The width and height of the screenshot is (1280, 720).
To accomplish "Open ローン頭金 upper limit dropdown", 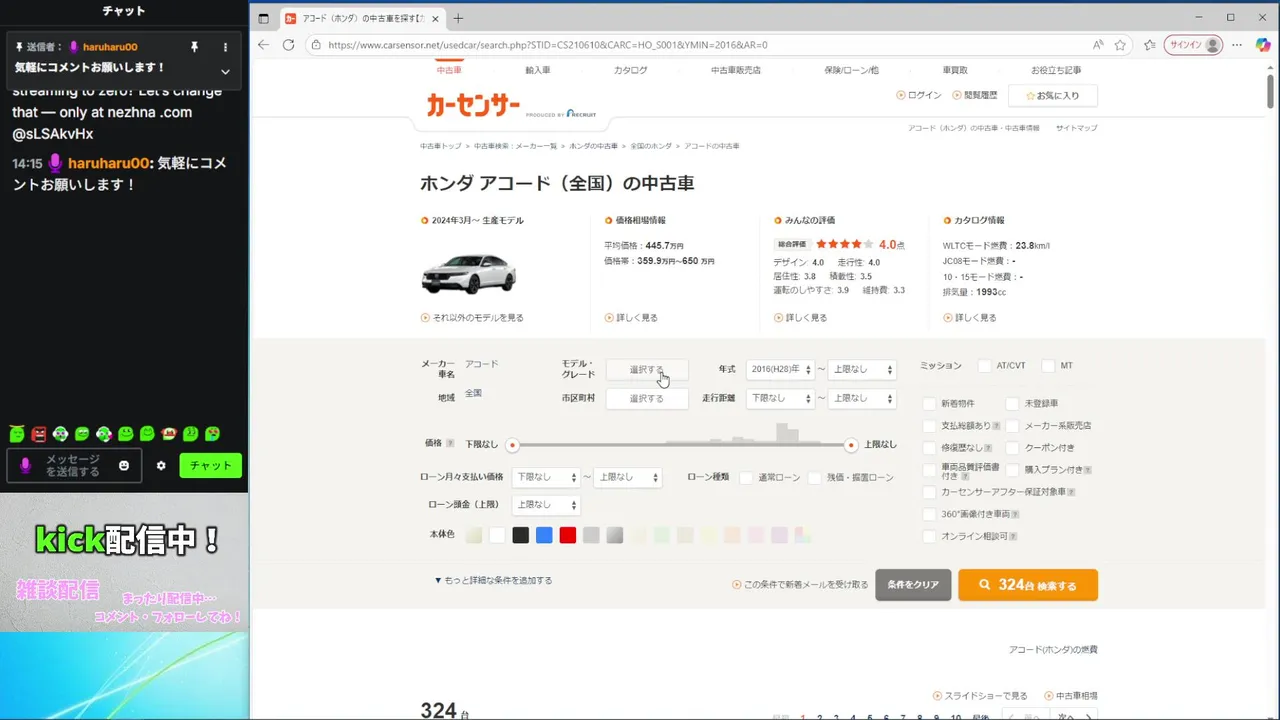I will point(546,505).
